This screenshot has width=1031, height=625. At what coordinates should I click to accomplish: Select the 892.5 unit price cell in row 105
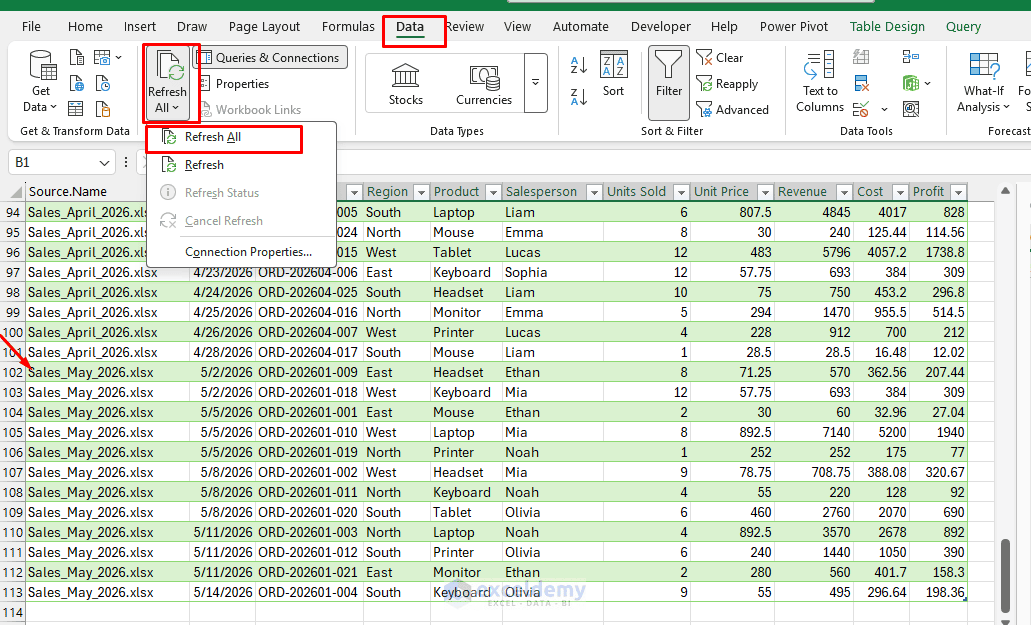(732, 432)
